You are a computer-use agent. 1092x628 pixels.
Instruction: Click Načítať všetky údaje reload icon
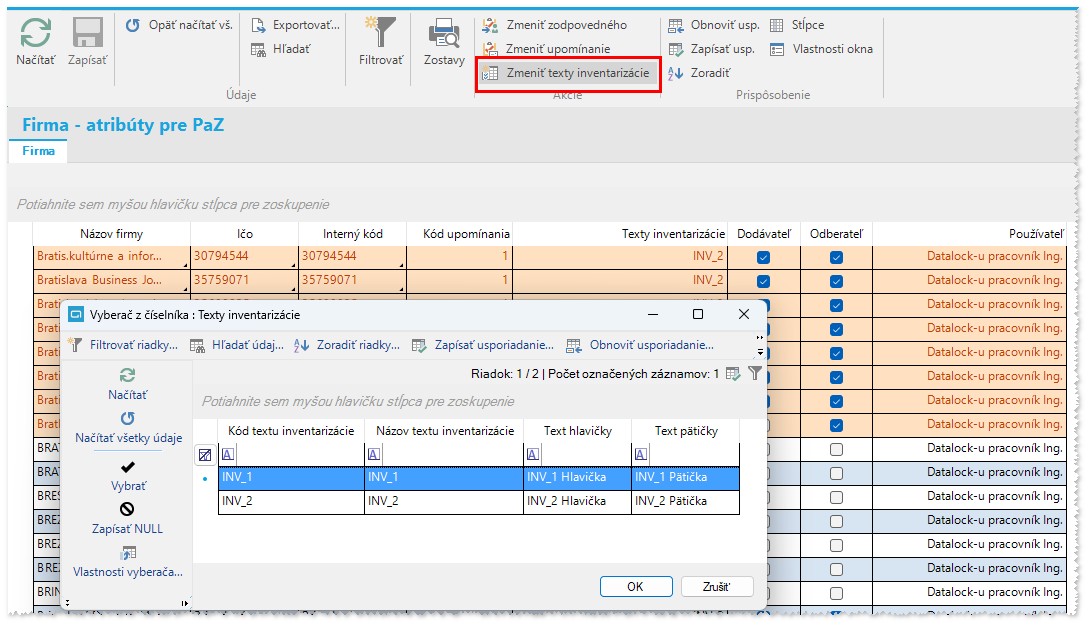[127, 418]
